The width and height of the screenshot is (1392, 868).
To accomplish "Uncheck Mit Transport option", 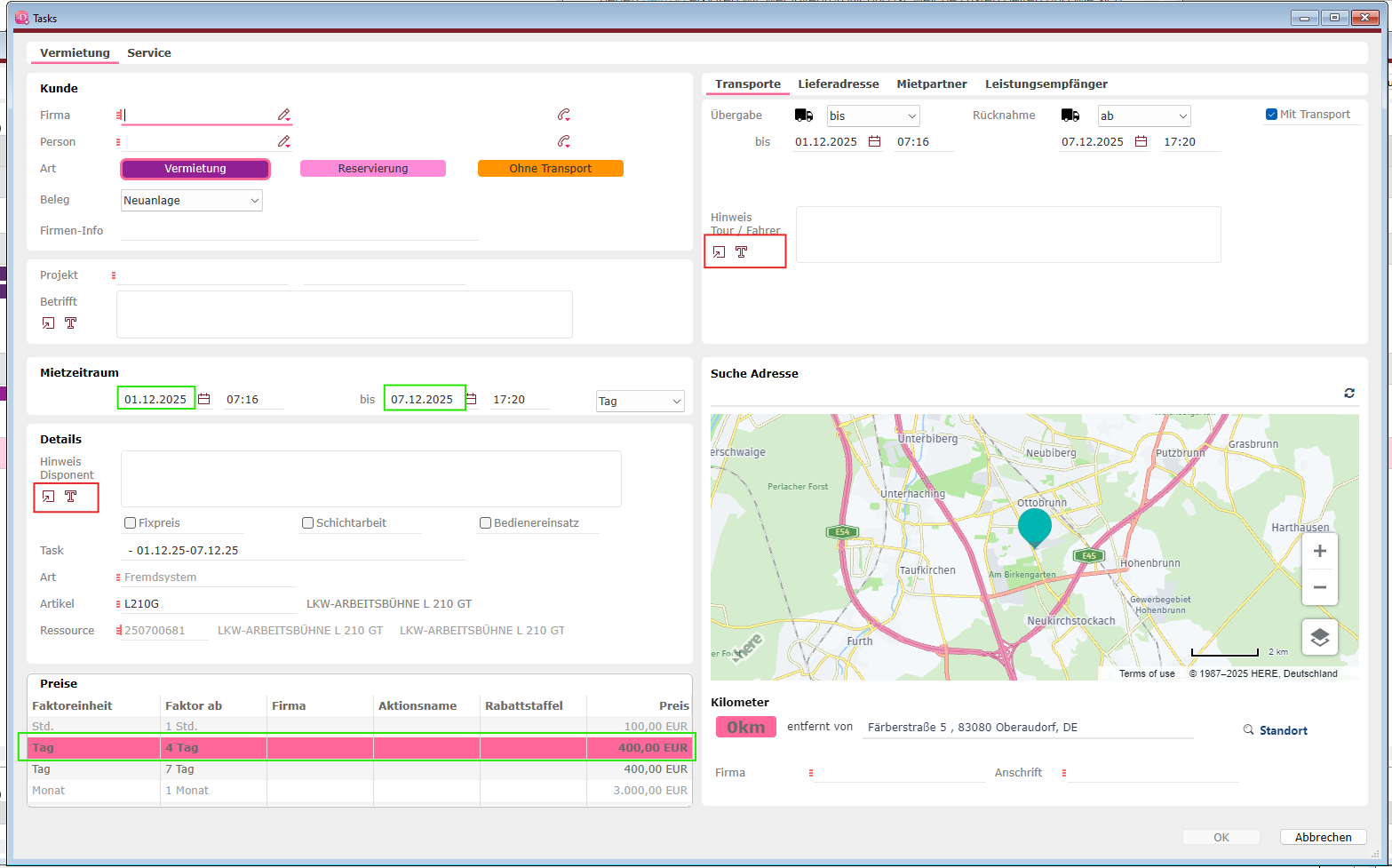I will coord(1271,115).
